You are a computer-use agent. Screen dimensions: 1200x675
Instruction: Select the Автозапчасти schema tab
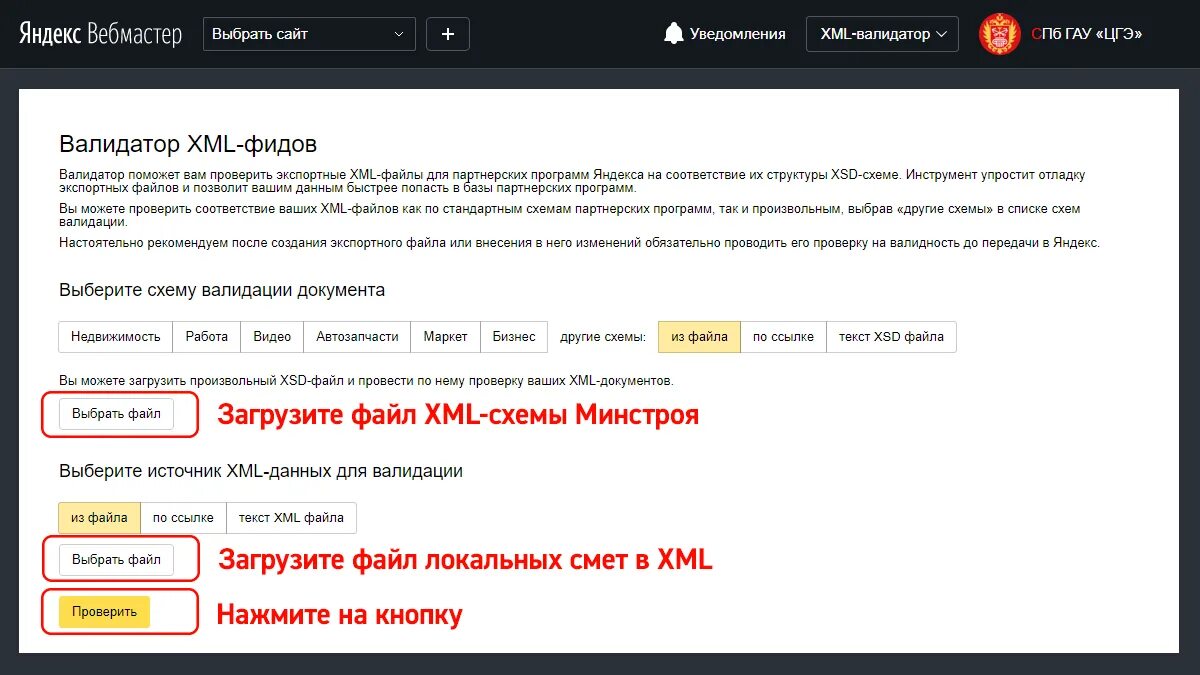click(357, 337)
